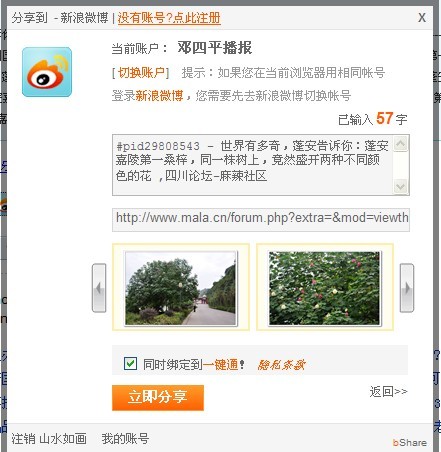This screenshot has width=441, height=452.
Task: Select the flowering bush photo thumbnail
Action: click(325, 288)
